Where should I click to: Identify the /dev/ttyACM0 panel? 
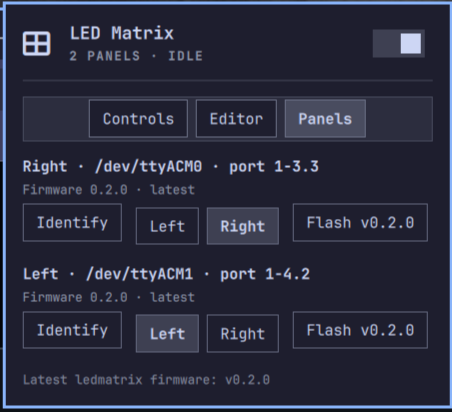click(72, 222)
